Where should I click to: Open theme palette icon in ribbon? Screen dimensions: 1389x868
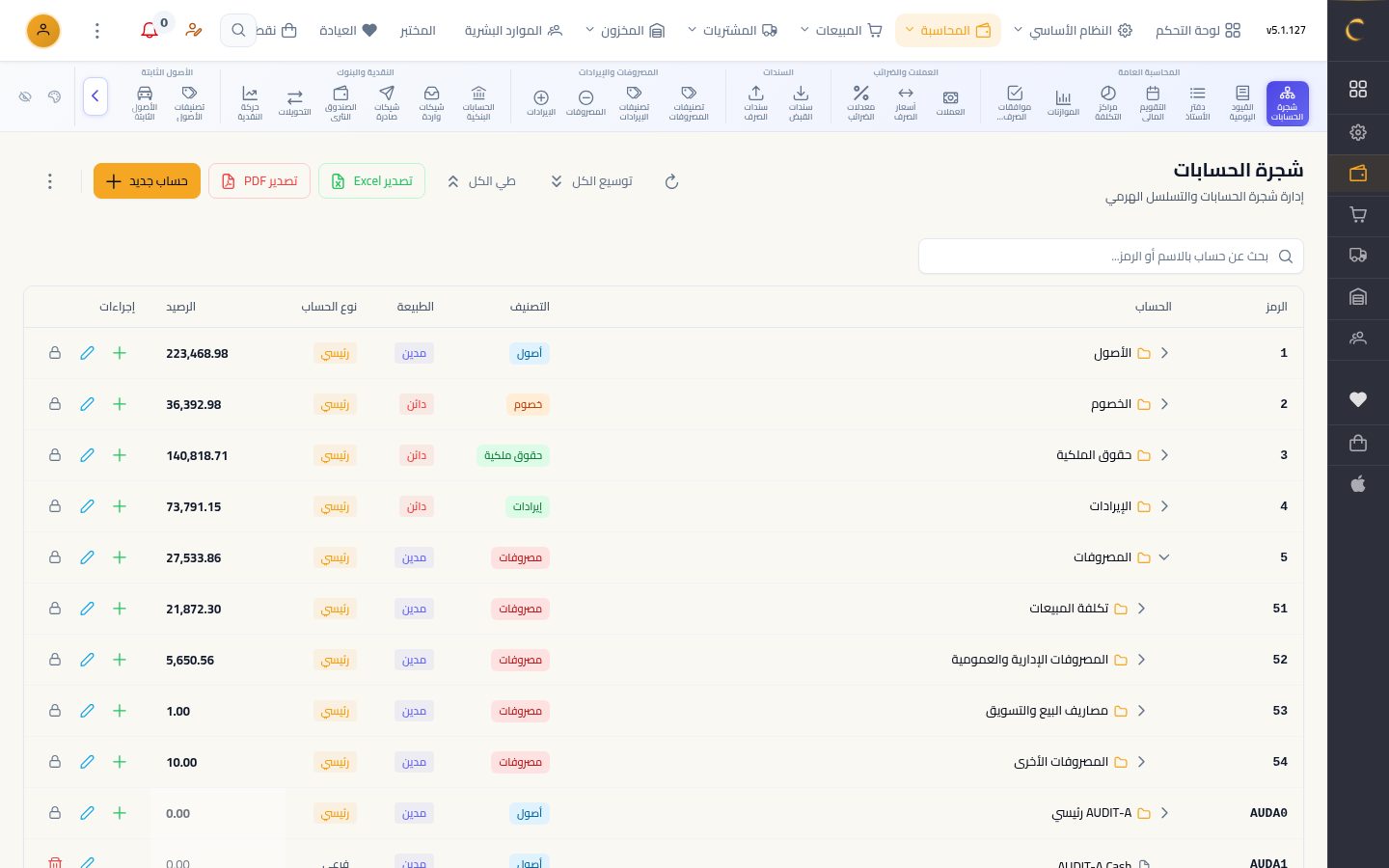(x=55, y=96)
